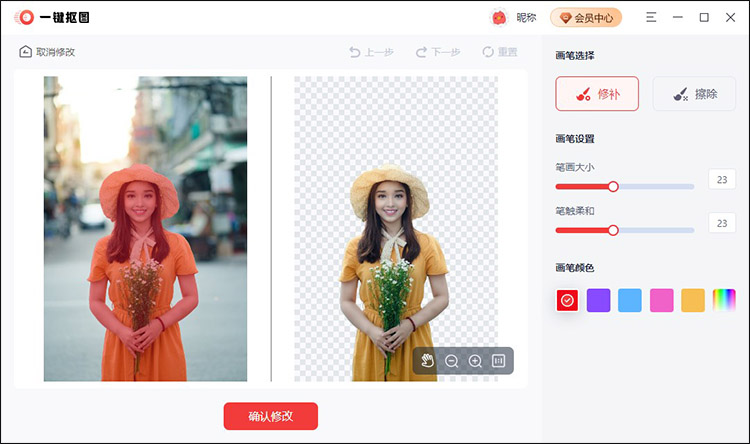This screenshot has height=444, width=750.
Task: Click the 1:1 actual size icon
Action: (x=498, y=361)
